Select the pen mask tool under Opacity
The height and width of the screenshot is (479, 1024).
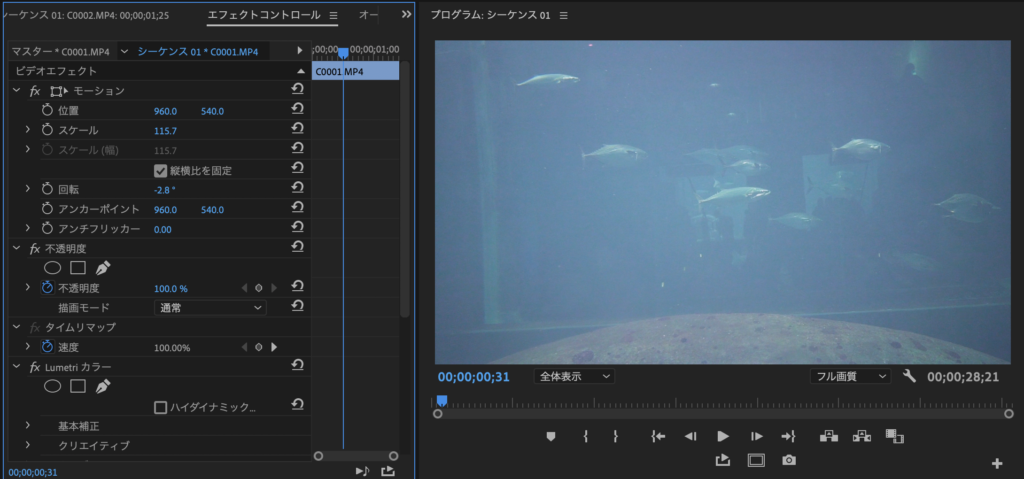point(103,268)
